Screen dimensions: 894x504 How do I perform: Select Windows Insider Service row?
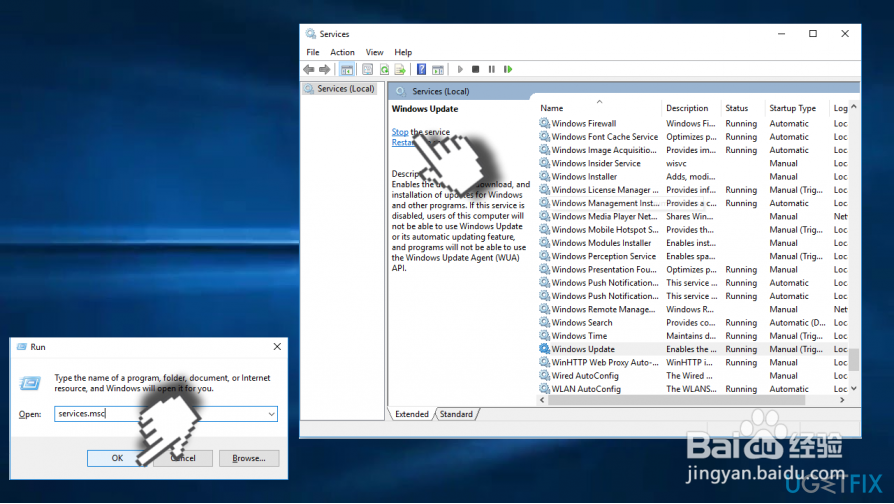click(693, 163)
